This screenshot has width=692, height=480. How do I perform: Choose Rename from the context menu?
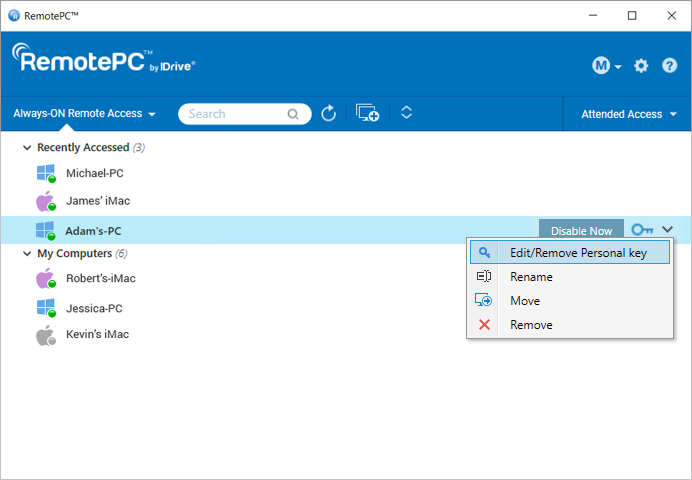[531, 277]
